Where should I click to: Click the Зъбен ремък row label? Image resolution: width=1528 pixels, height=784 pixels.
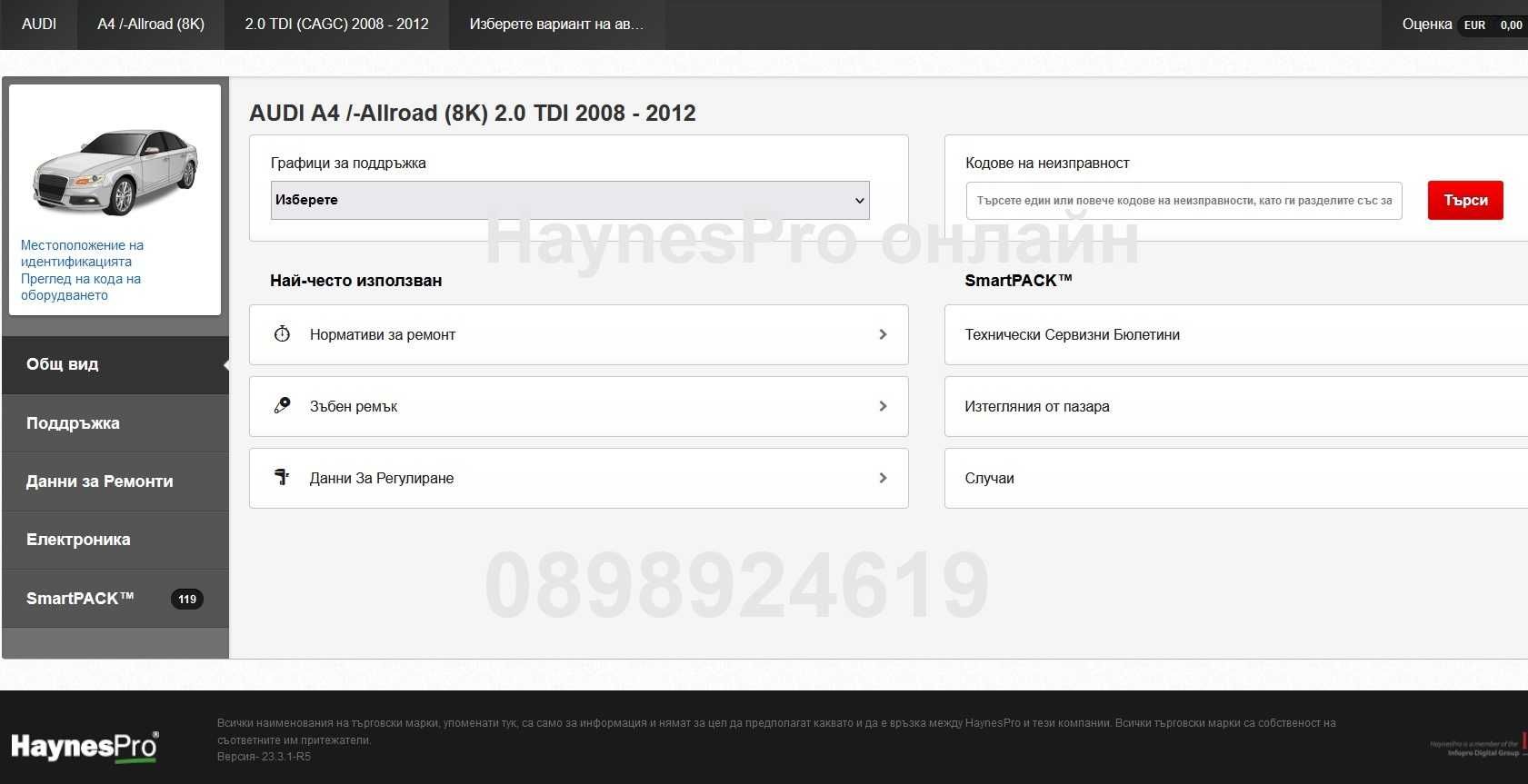(x=354, y=406)
